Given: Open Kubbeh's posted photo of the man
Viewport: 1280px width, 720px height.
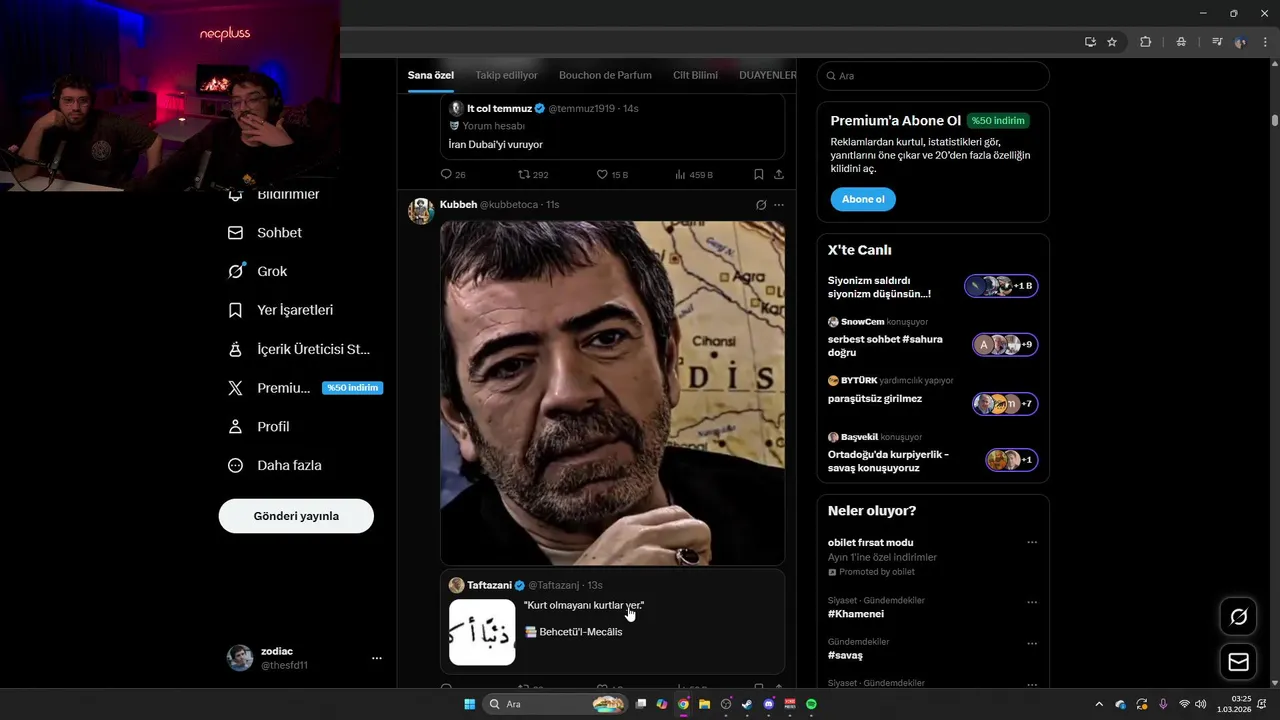Looking at the screenshot, I should (612, 392).
